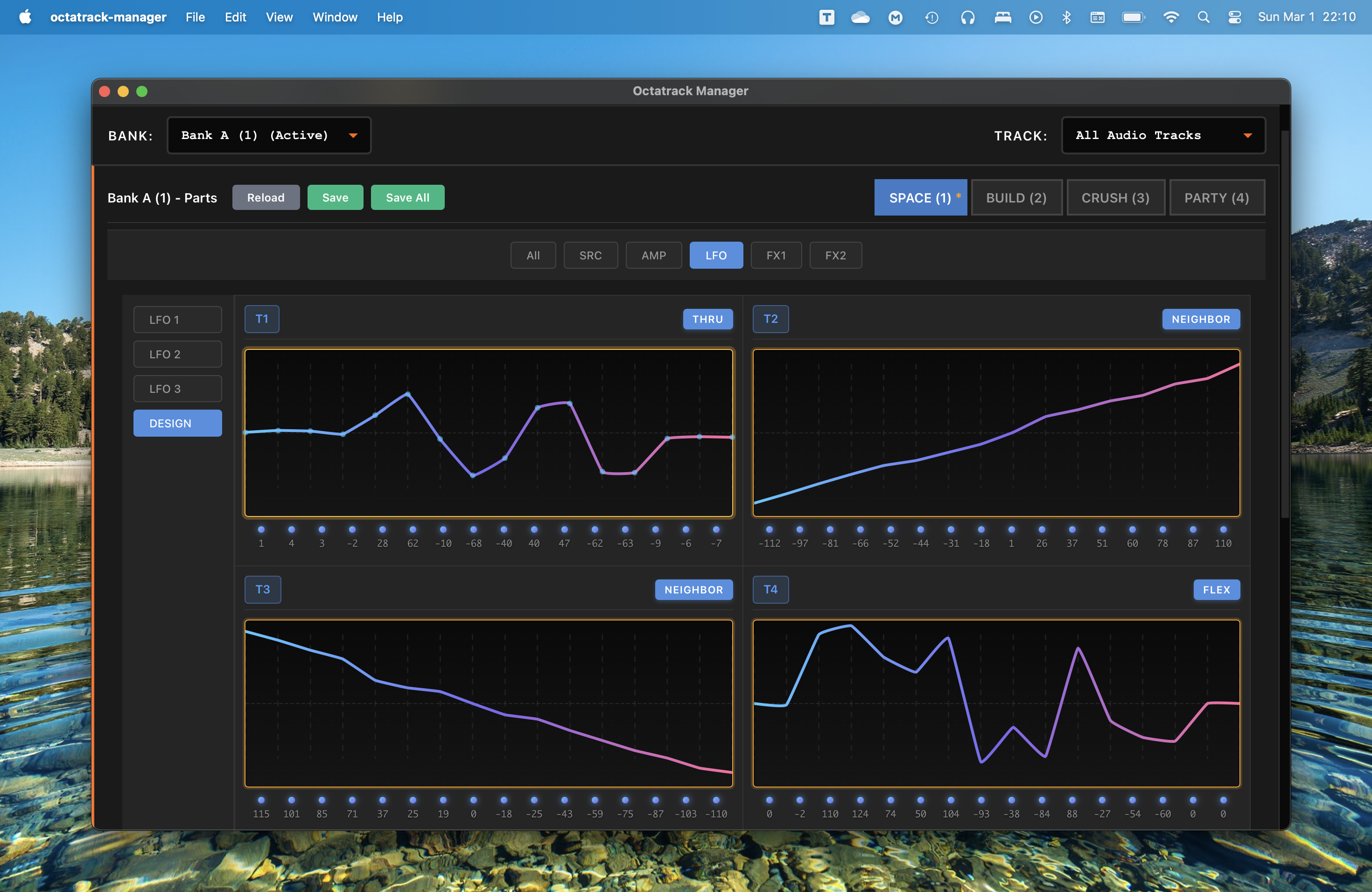Open the Bank A (1) dropdown

point(269,135)
